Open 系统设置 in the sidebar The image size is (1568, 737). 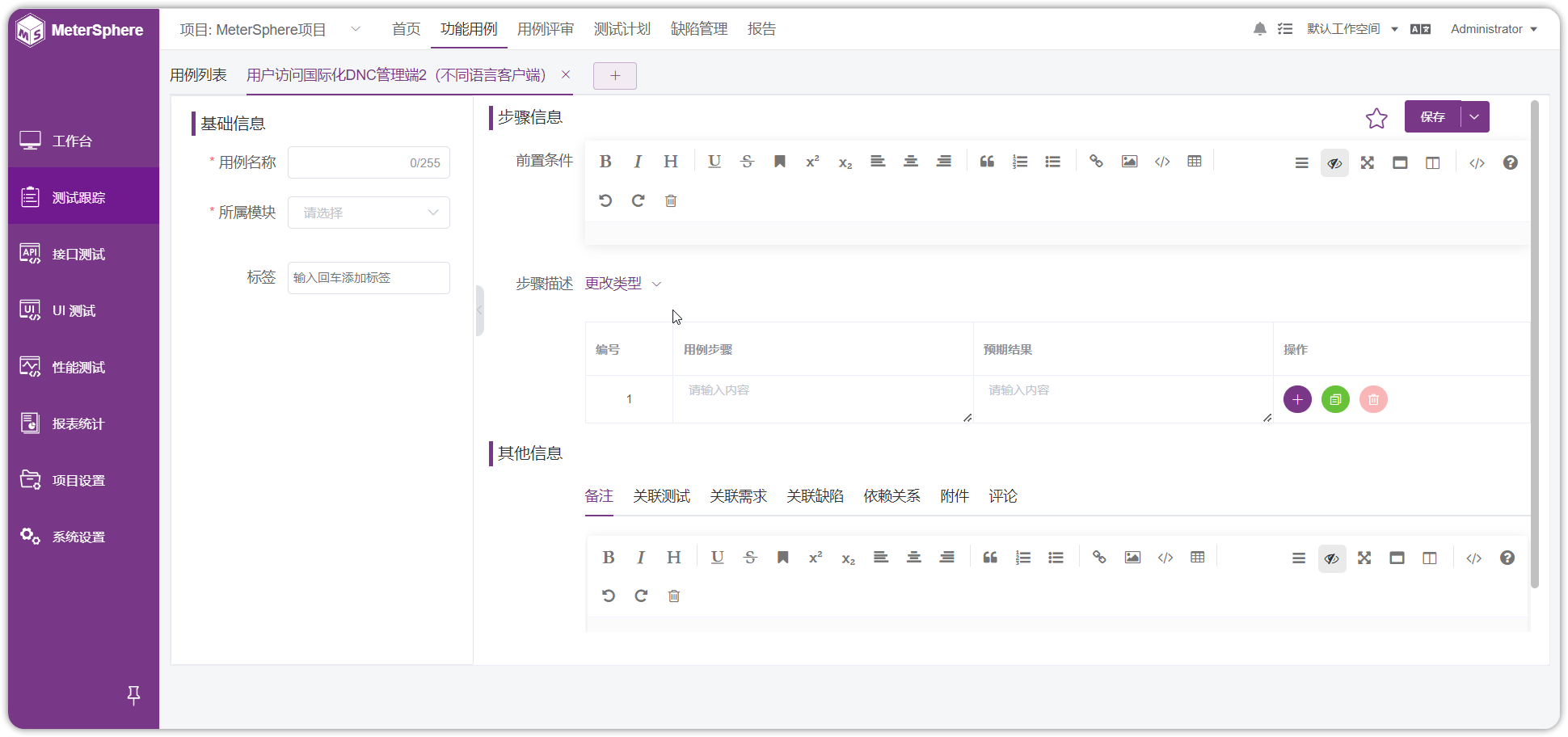[84, 537]
